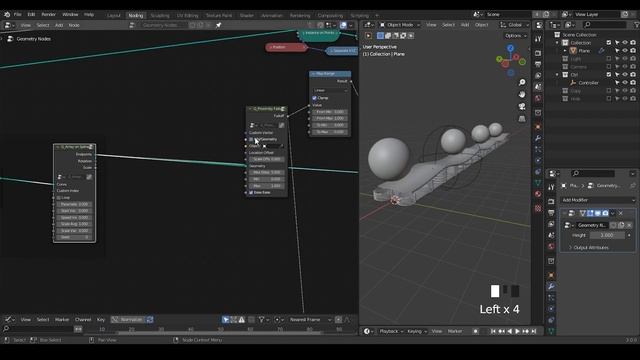Viewport: 640px width, 360px height.
Task: Click the select box mode icon in viewport header
Action: coord(380,36)
